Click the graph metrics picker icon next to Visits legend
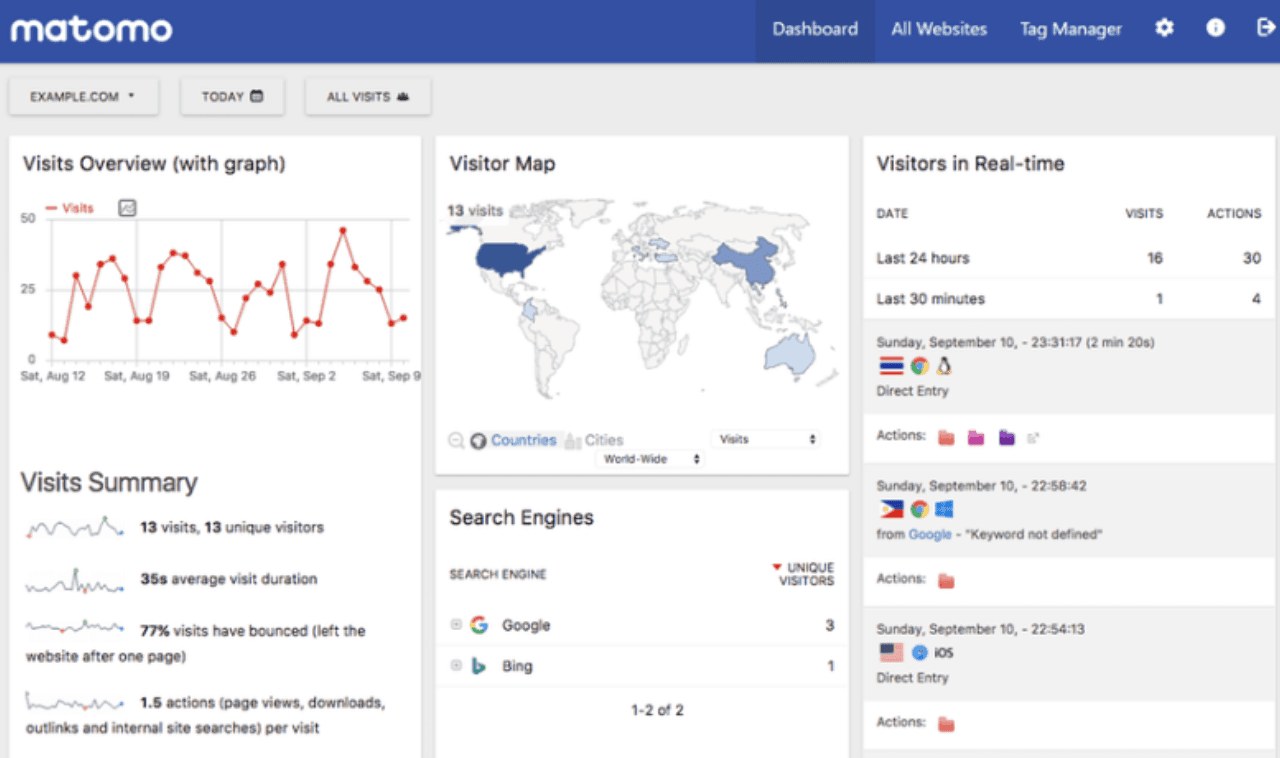The width and height of the screenshot is (1280, 758). (127, 208)
